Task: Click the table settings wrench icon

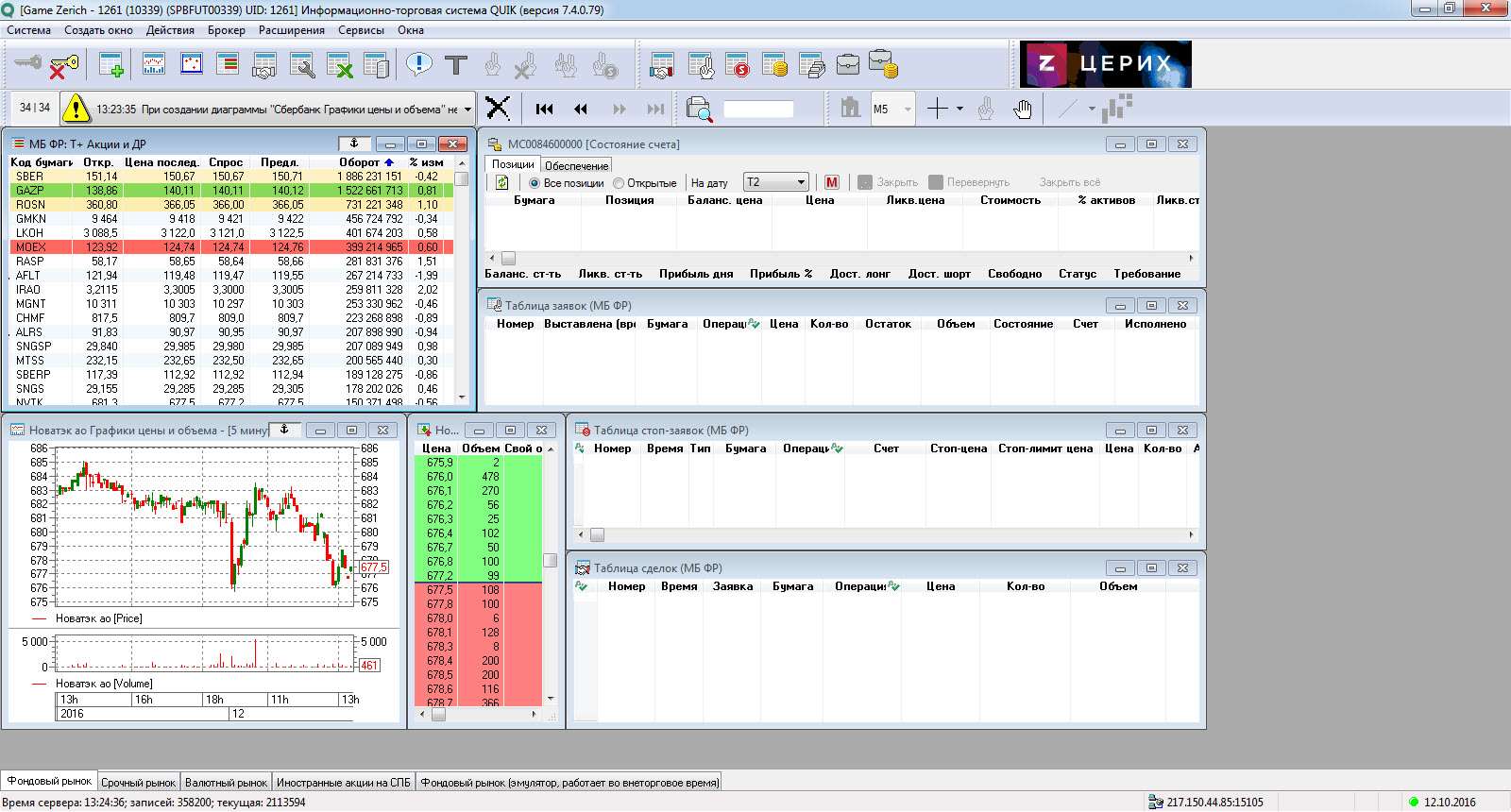Action: tap(302, 65)
